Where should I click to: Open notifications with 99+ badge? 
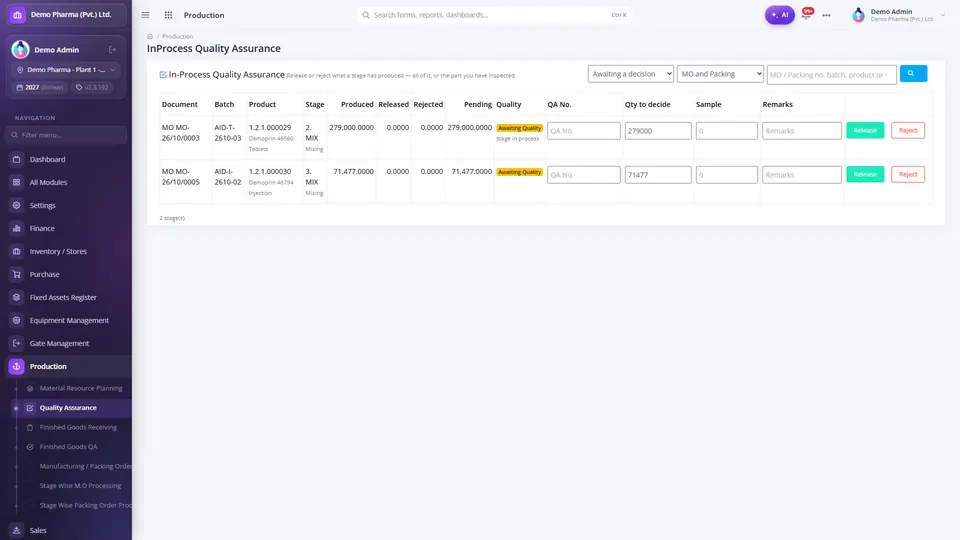pos(807,13)
